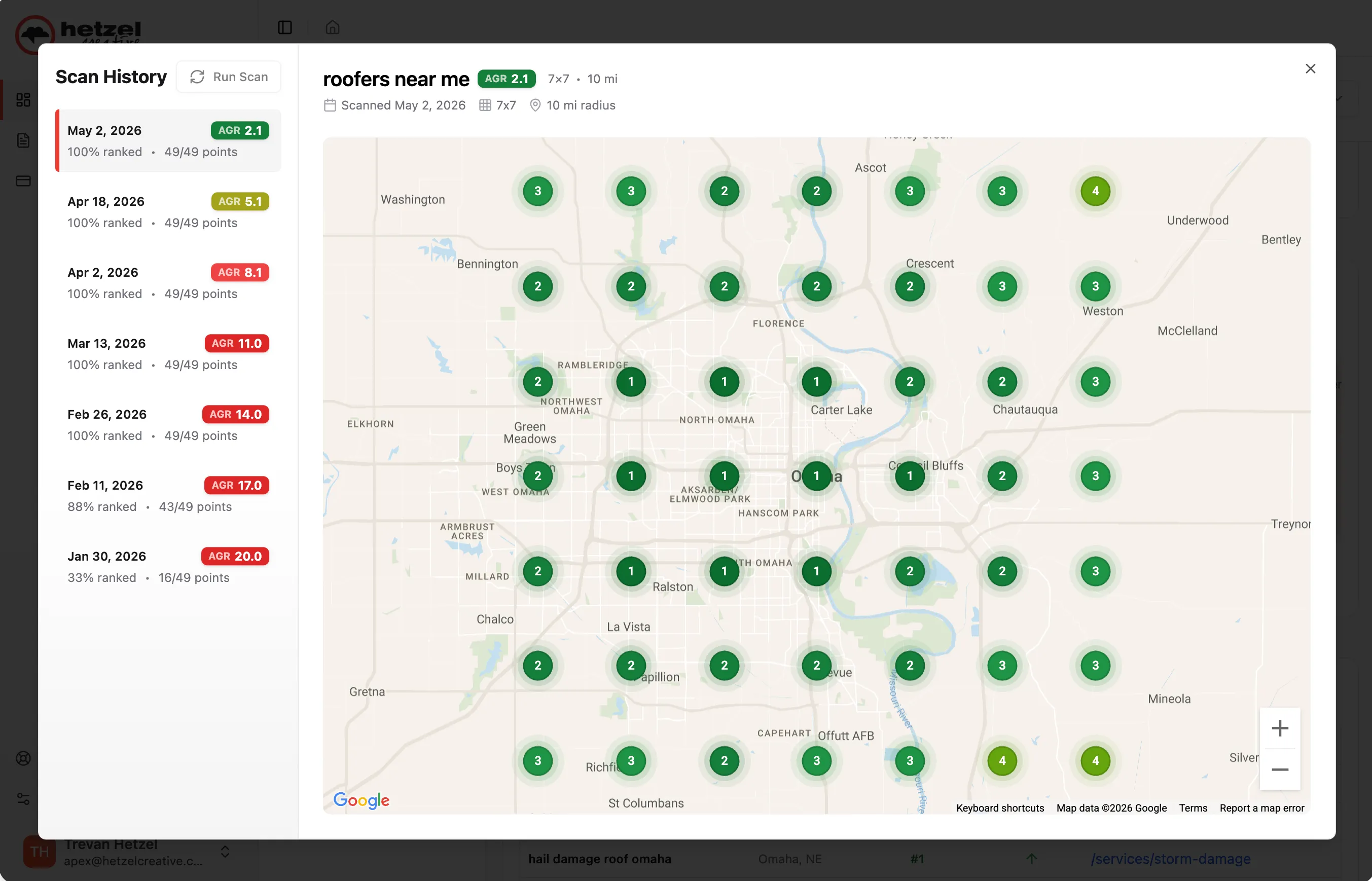Image resolution: width=1372 pixels, height=881 pixels.
Task: Click the rank 2 pin next to Millard
Action: pyautogui.click(x=537, y=571)
